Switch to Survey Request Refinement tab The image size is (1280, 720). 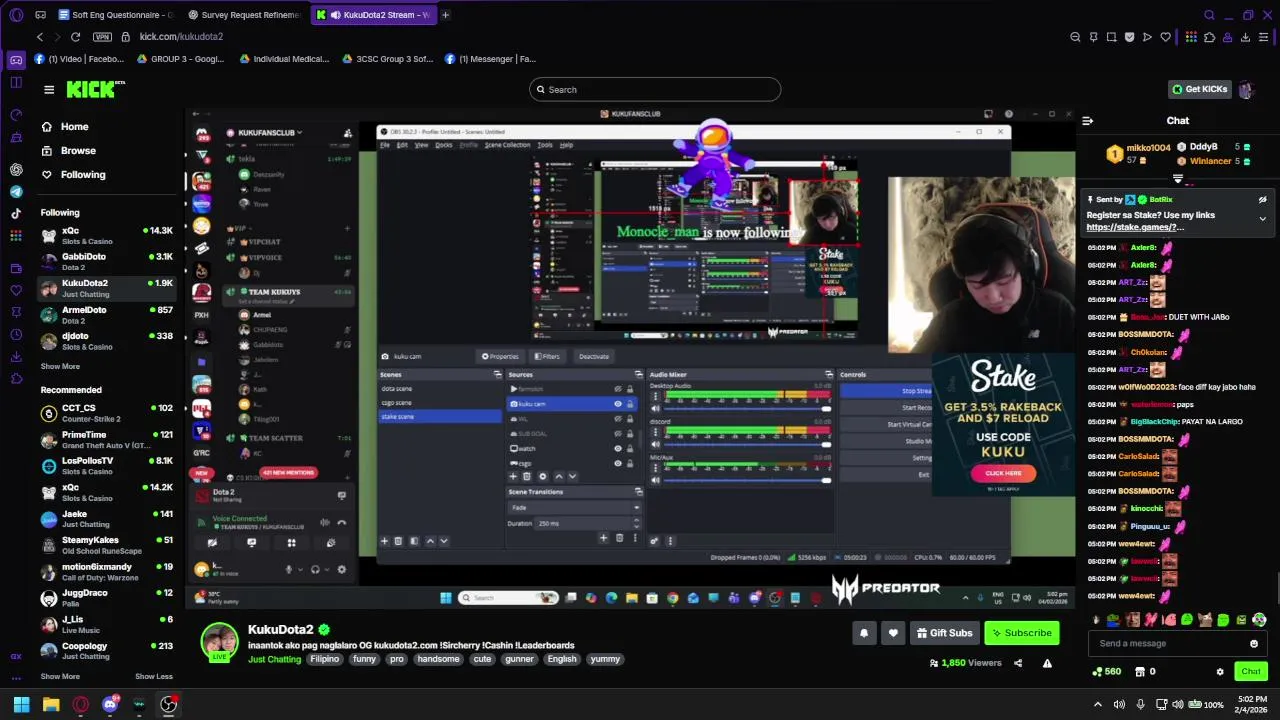coord(244,15)
